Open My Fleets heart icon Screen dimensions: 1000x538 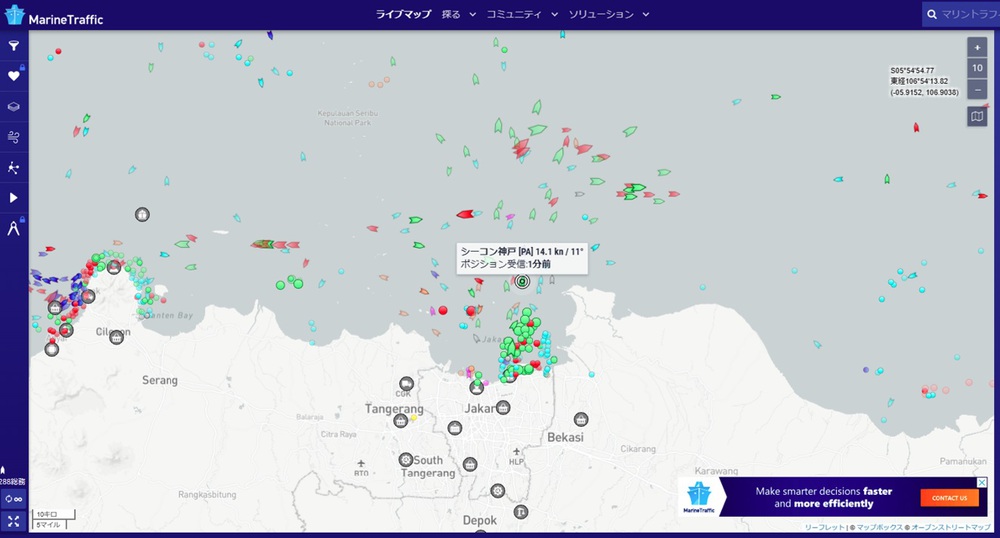point(14,76)
